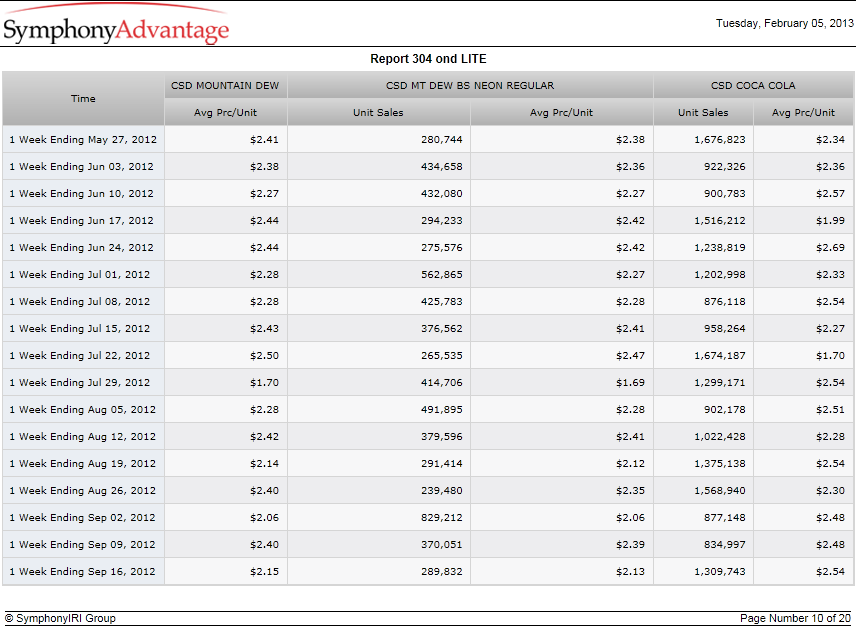Click the Coca Cola unit sales value 1,568,940

pos(720,491)
